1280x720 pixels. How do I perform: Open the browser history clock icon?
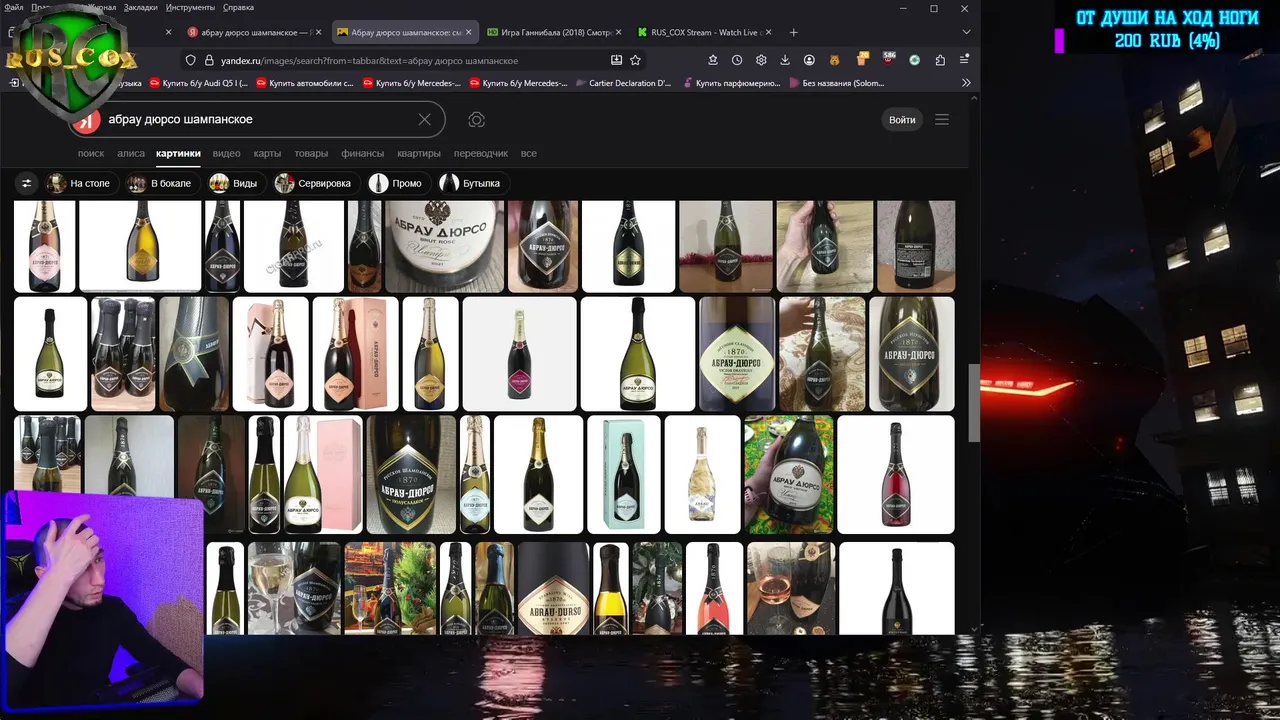point(737,60)
